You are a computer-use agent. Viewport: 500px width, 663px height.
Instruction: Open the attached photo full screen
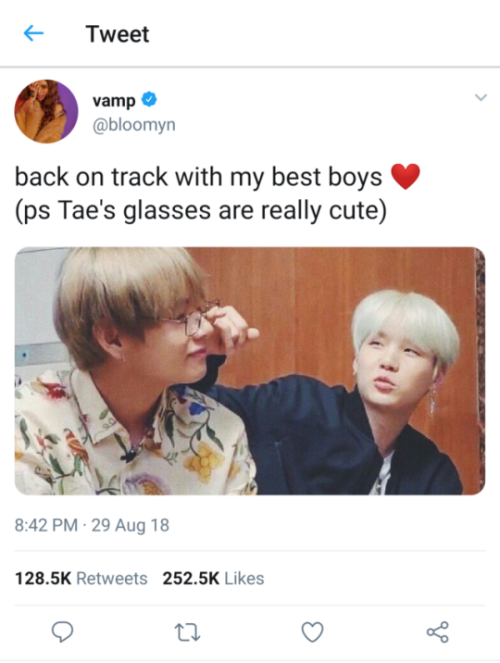click(x=250, y=371)
